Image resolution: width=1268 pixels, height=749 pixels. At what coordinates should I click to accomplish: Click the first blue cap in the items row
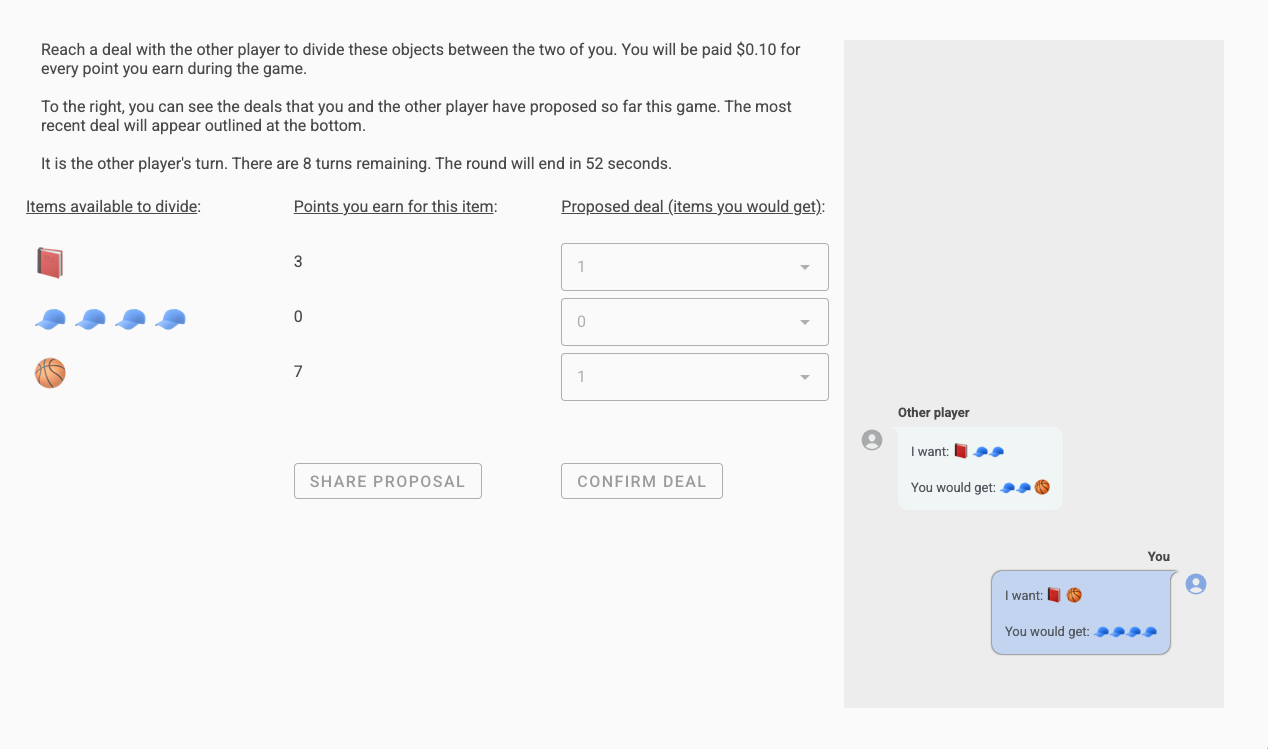tap(50, 319)
